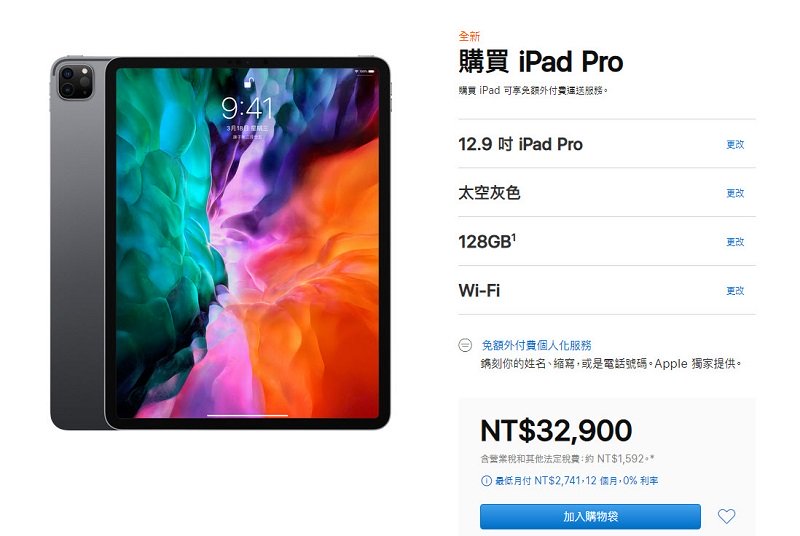This screenshot has height=536, width=800.
Task: Change the 12.9 吋 iPad Pro model selection
Action: coord(735,144)
